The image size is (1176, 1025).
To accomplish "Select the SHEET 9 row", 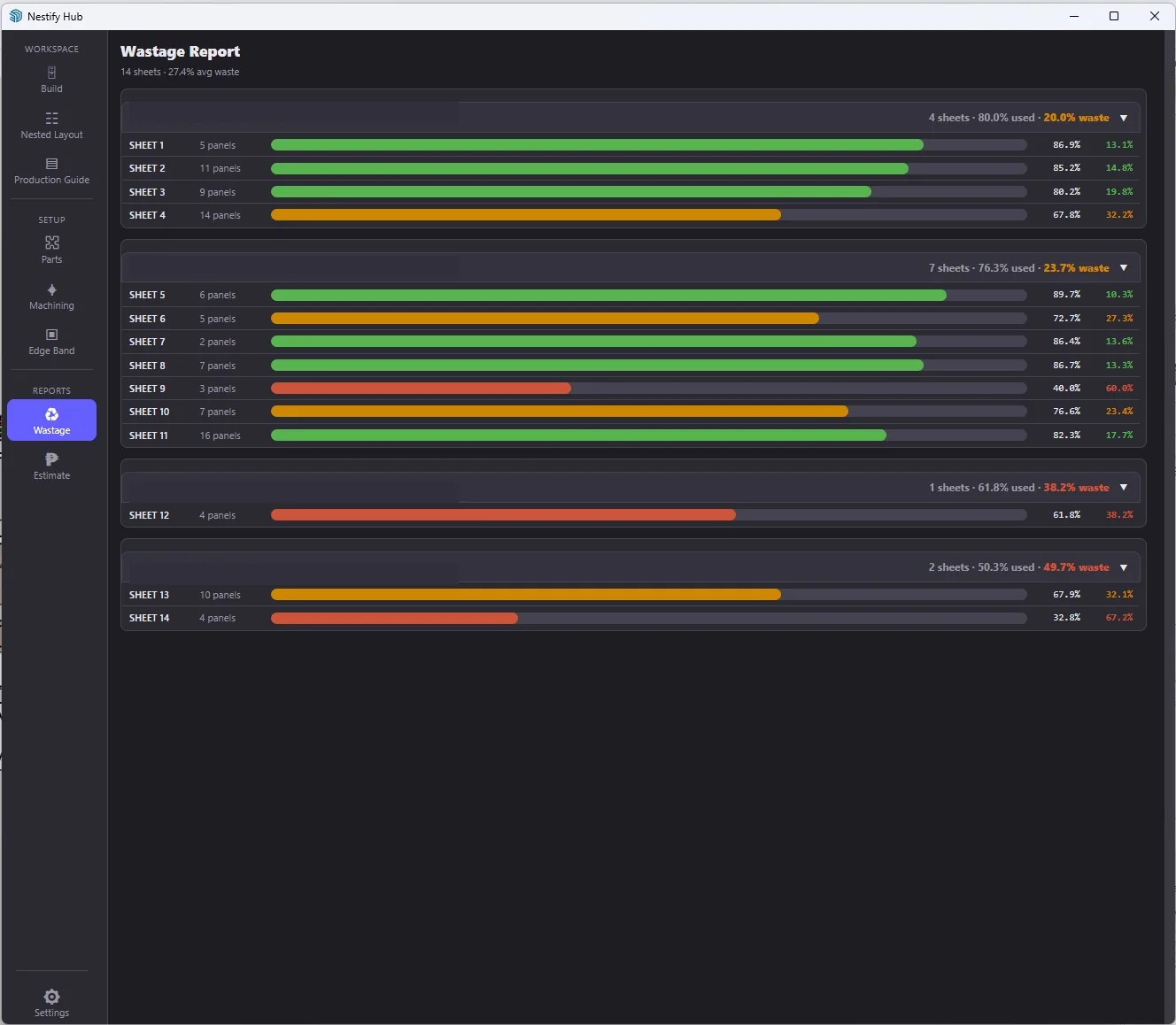I will pyautogui.click(x=633, y=389).
